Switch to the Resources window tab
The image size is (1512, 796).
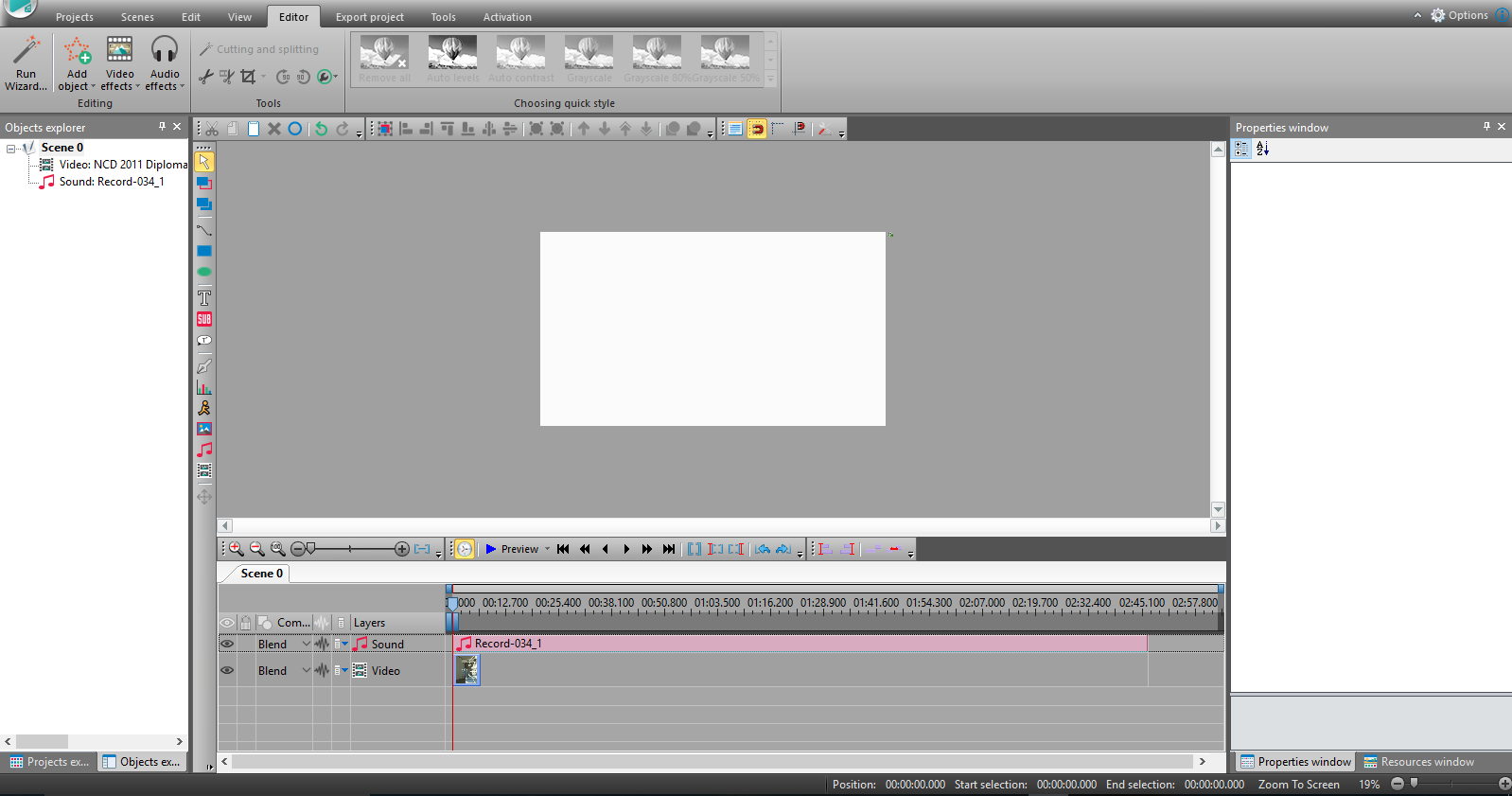[x=1418, y=762]
